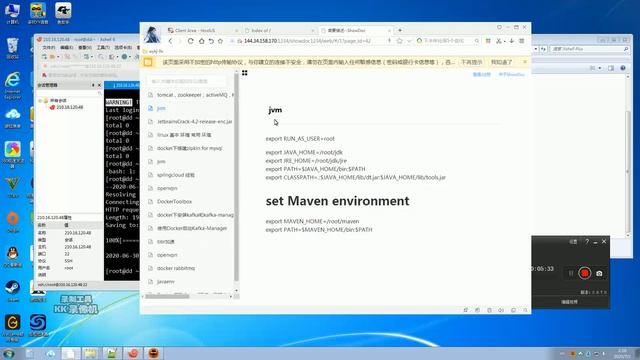
Task: Open the Windows Start menu
Action: pos(9,353)
